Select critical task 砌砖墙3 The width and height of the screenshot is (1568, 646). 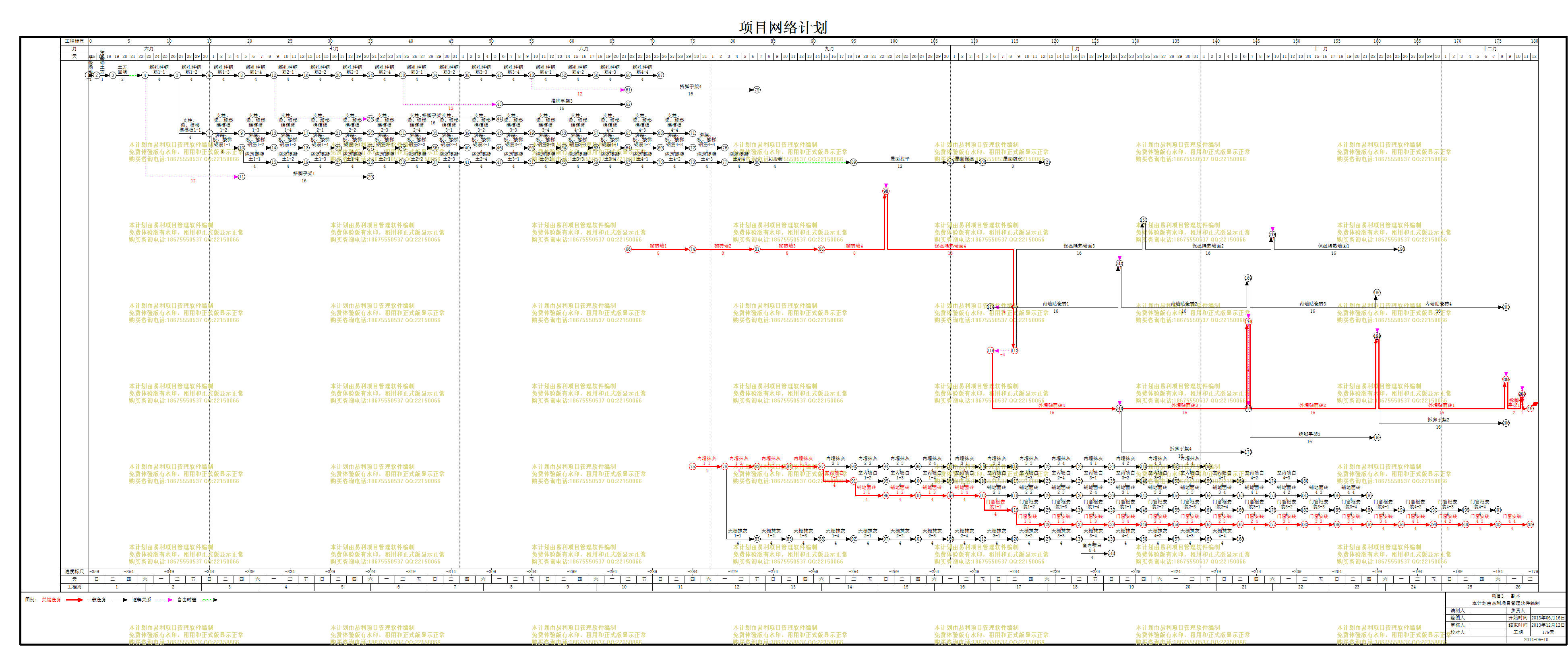pyautogui.click(x=787, y=246)
